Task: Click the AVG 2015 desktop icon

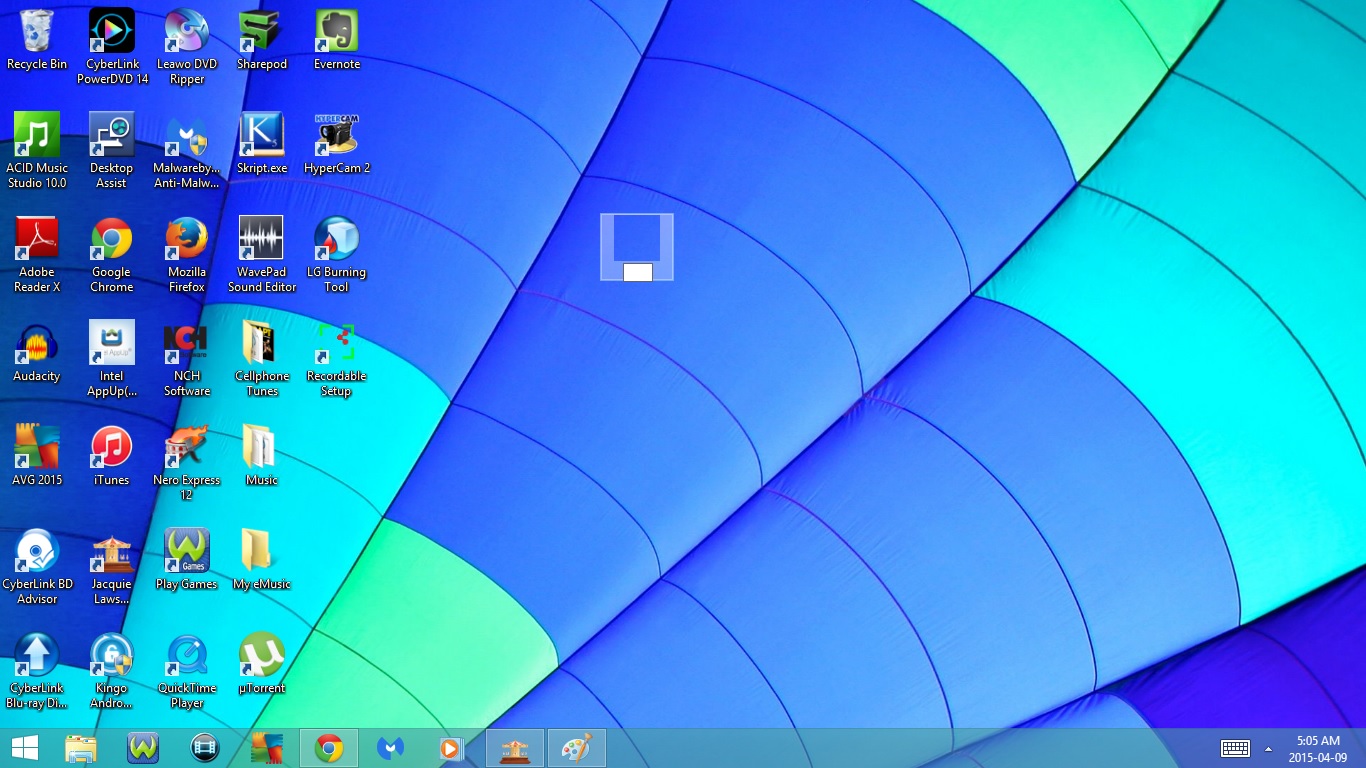Action: [x=37, y=456]
